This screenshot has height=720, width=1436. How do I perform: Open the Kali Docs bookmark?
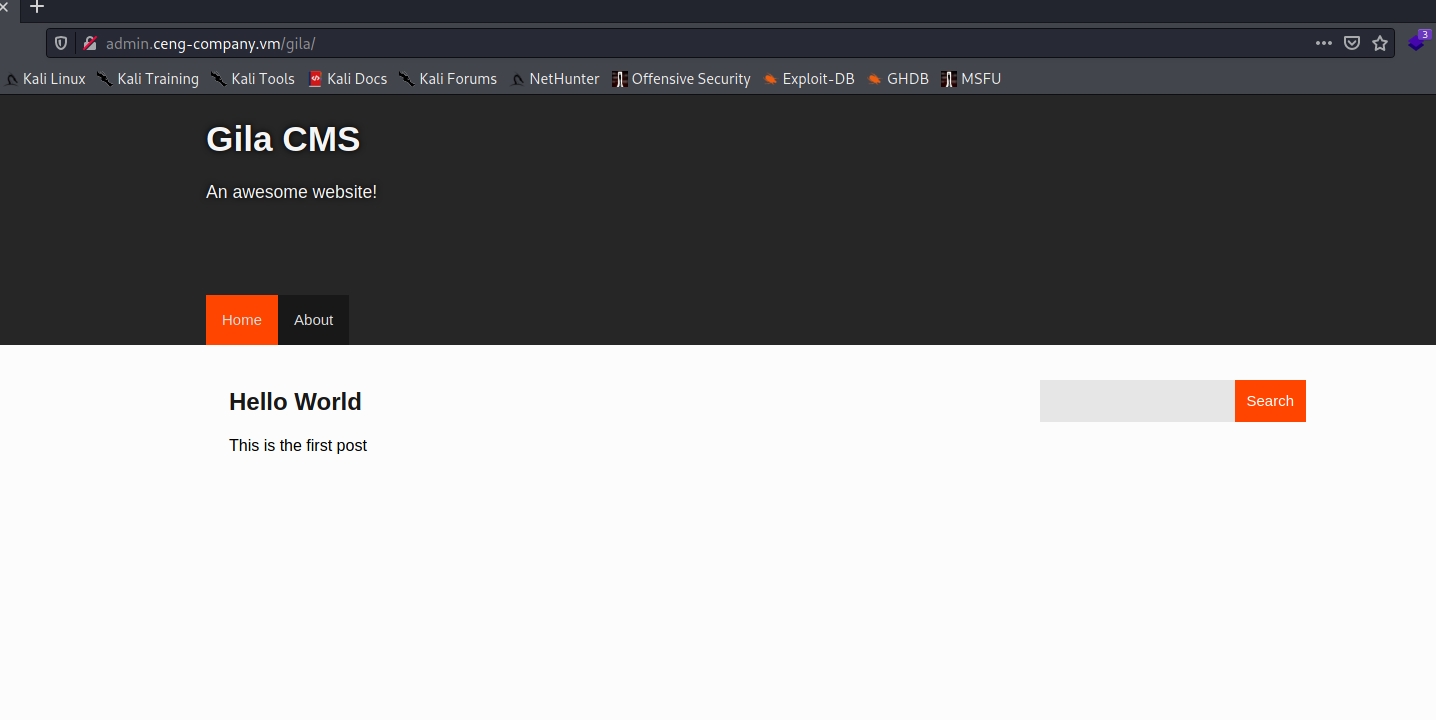(x=348, y=79)
